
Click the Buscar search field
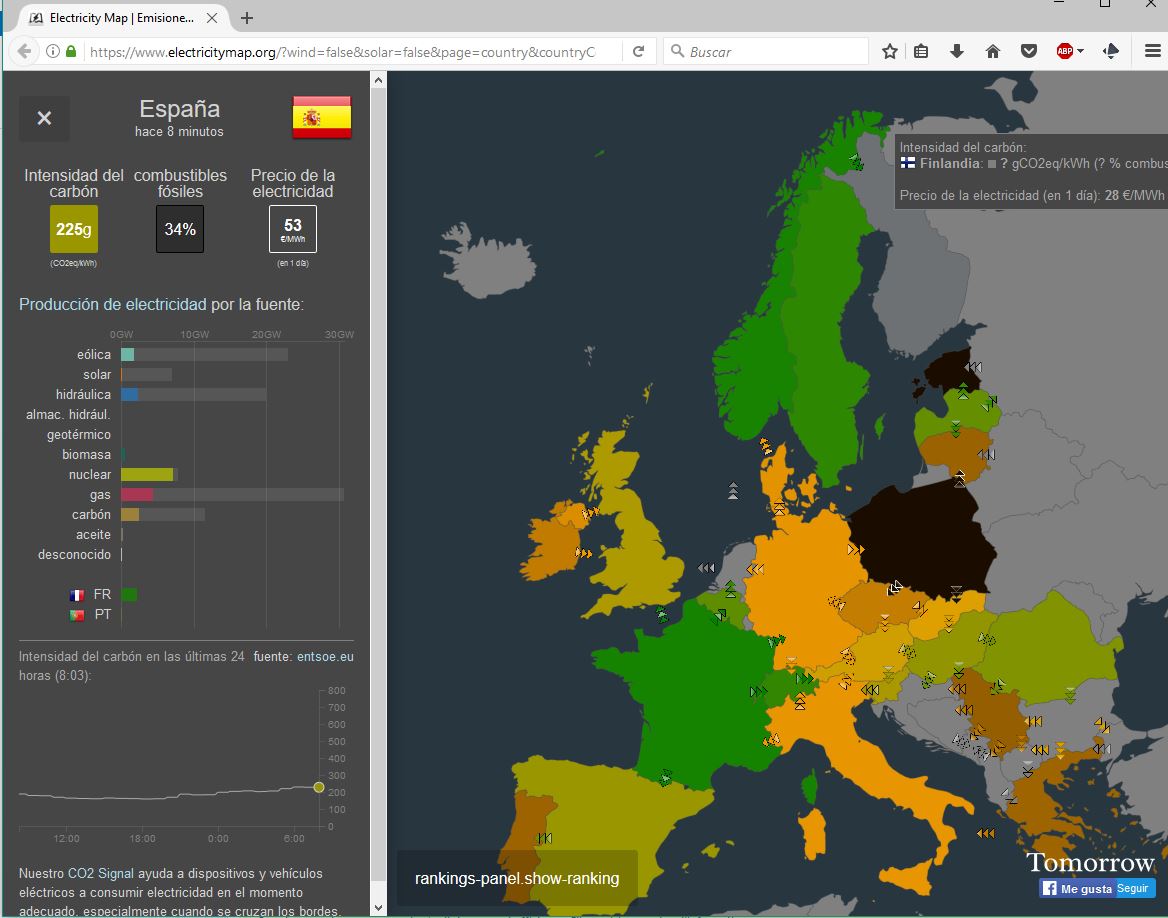pyautogui.click(x=775, y=52)
